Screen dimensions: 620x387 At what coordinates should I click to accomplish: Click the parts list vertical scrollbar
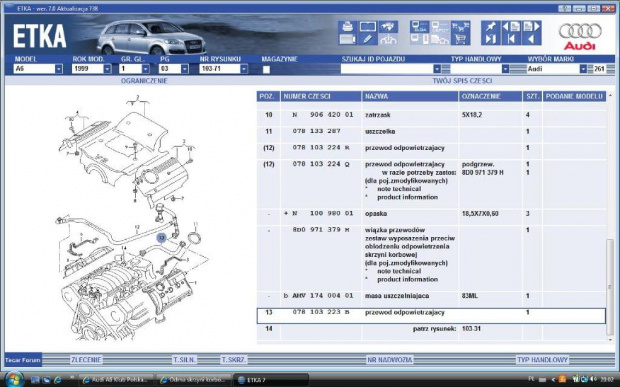pos(610,217)
